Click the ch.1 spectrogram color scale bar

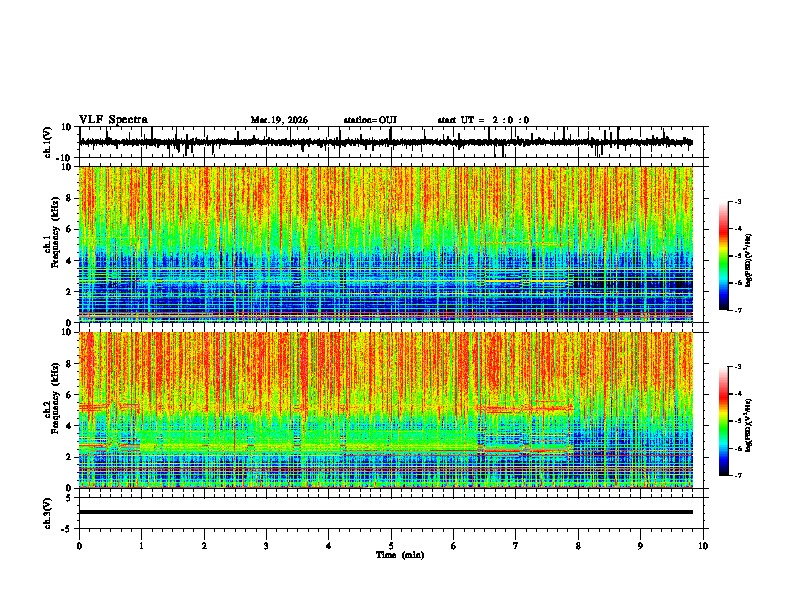tap(724, 256)
